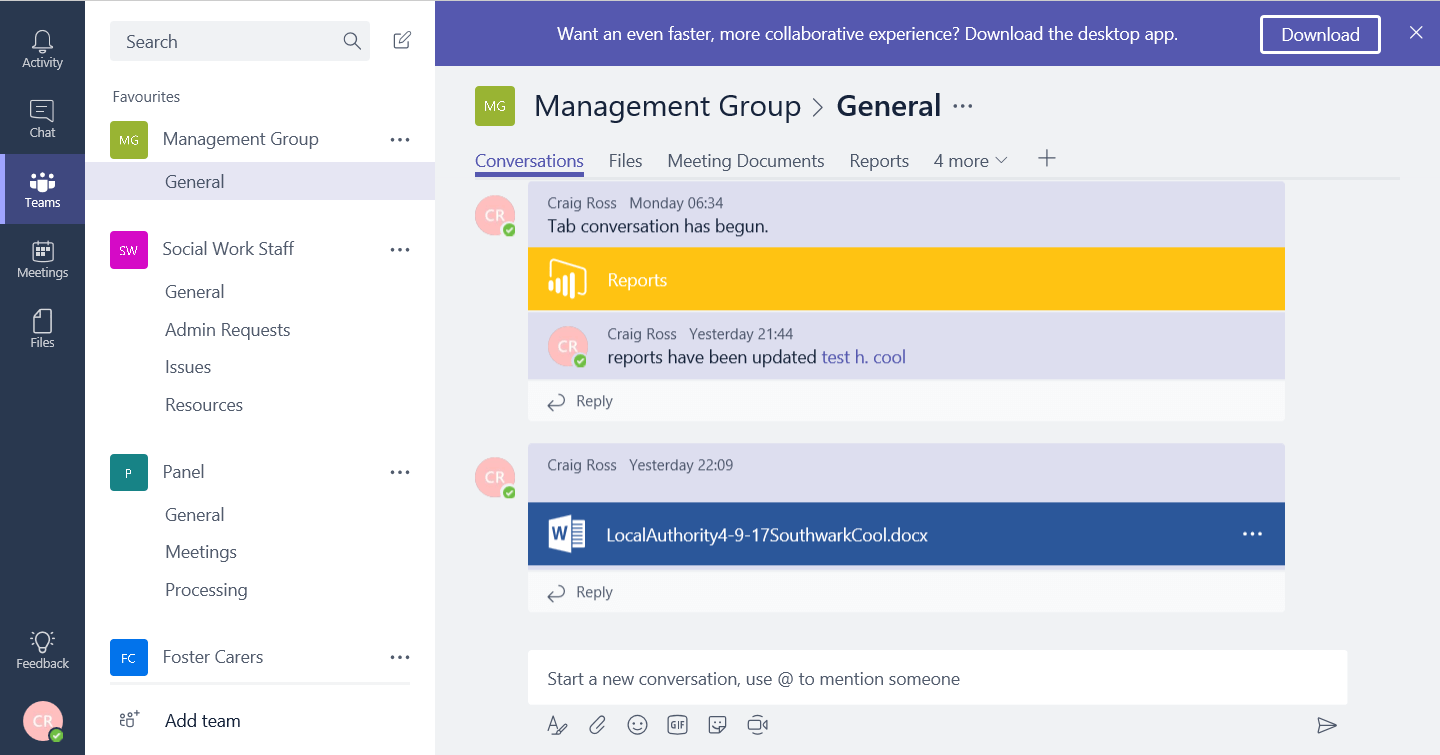Click the Add team icon

pos(129,720)
